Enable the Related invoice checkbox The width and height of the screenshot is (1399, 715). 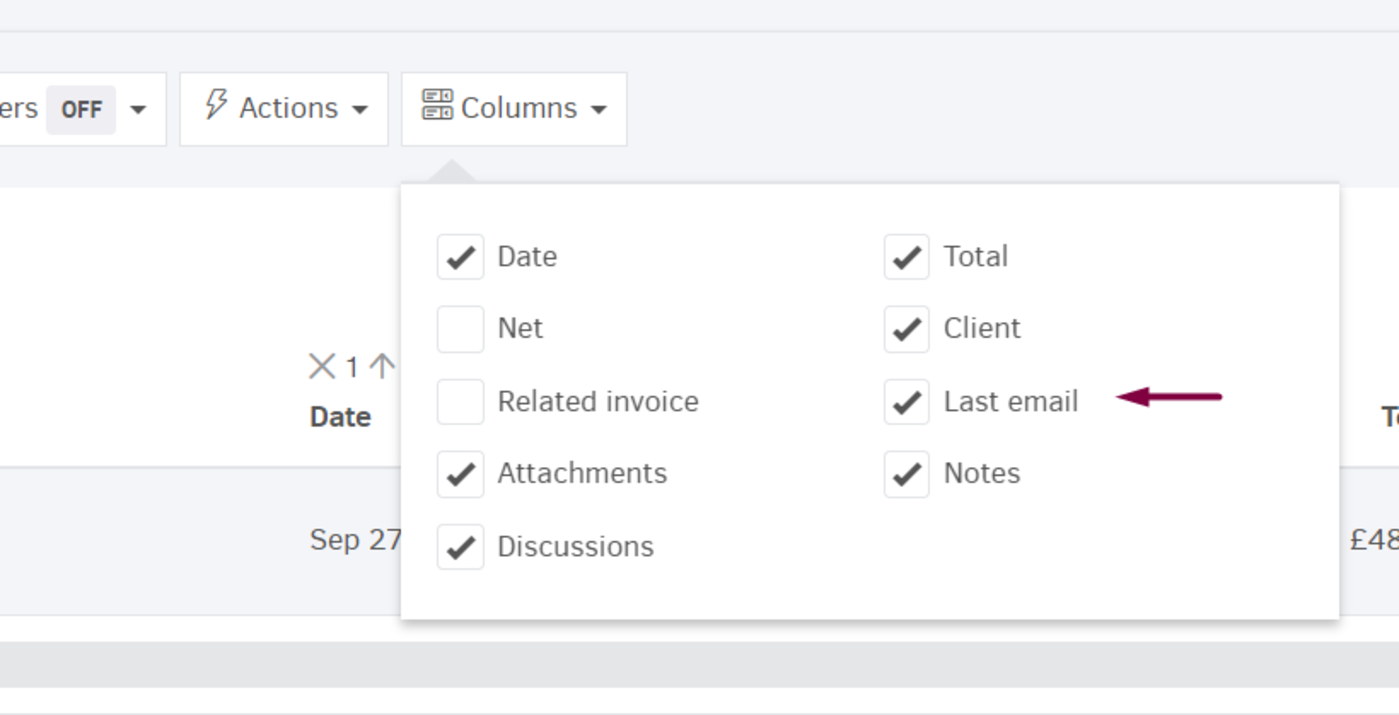(x=460, y=401)
